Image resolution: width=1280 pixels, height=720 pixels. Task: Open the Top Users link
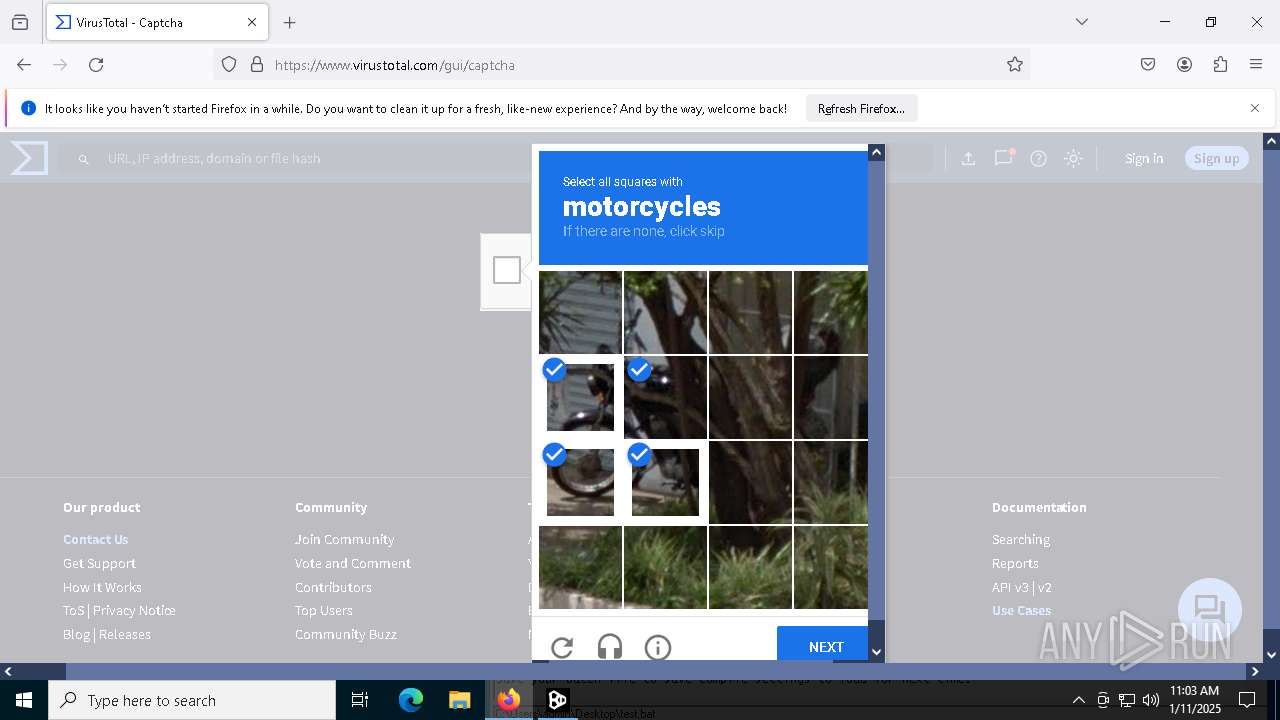coord(324,610)
